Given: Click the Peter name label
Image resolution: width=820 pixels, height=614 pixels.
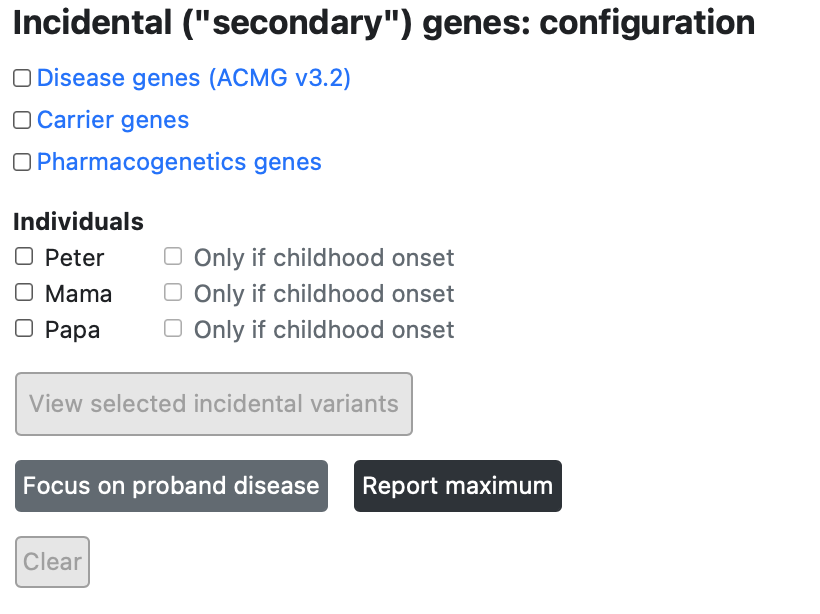Looking at the screenshot, I should pos(74,258).
